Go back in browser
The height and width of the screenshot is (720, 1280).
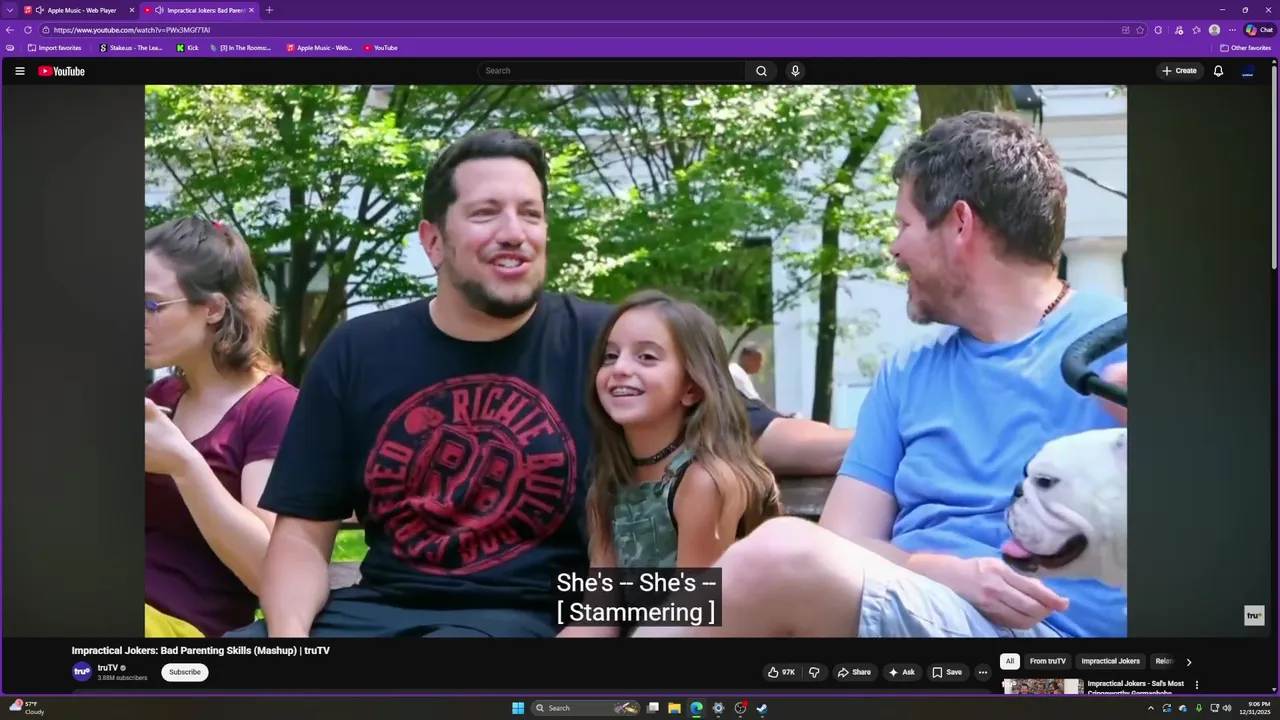pos(10,30)
